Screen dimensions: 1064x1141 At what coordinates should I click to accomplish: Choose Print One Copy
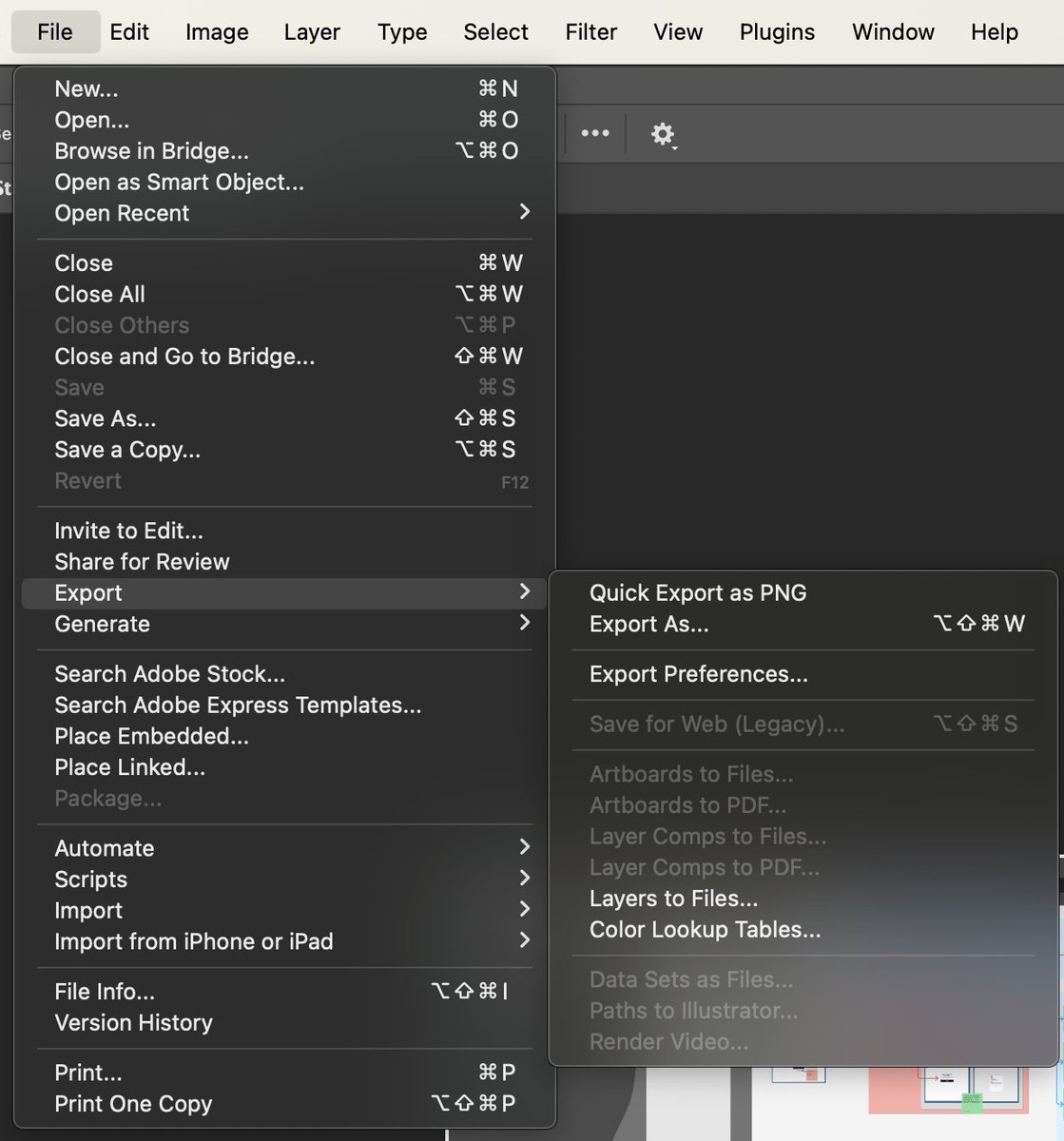click(x=284, y=1104)
